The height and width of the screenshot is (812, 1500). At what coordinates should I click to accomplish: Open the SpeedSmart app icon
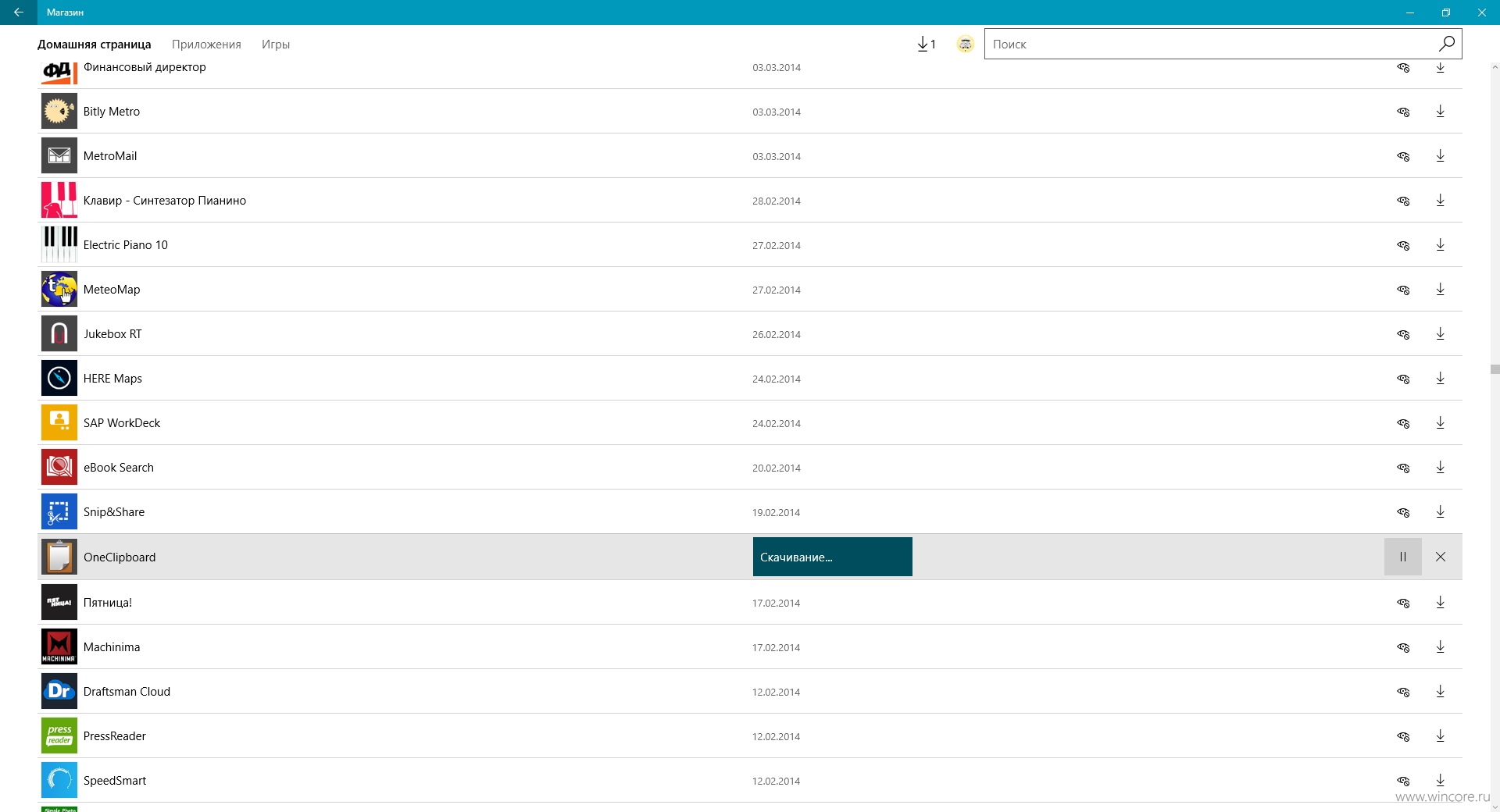pos(59,780)
